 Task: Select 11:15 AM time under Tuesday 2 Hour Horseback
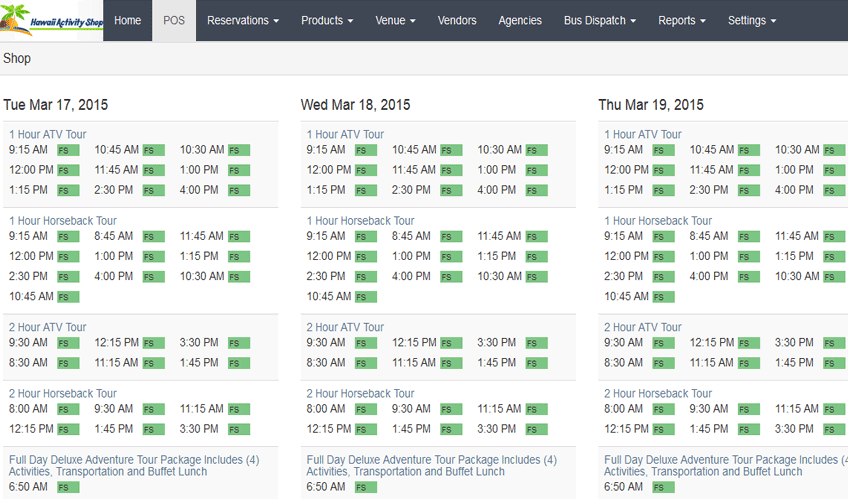(202, 409)
